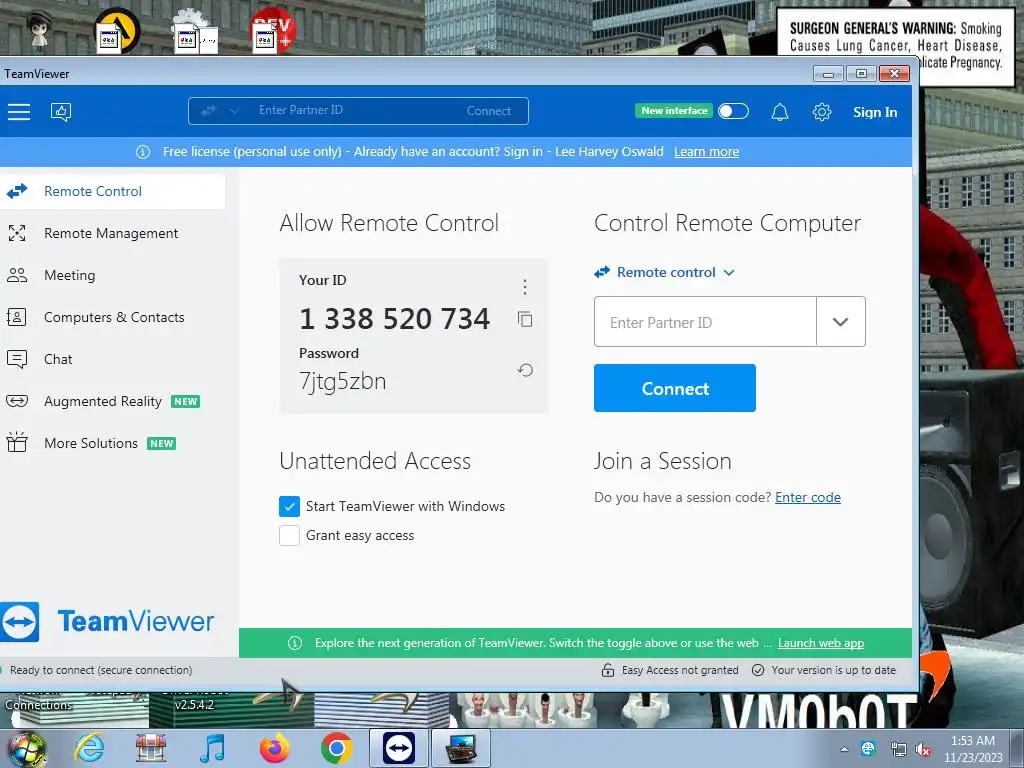Open the three-dot options menu beside Your ID

(524, 287)
